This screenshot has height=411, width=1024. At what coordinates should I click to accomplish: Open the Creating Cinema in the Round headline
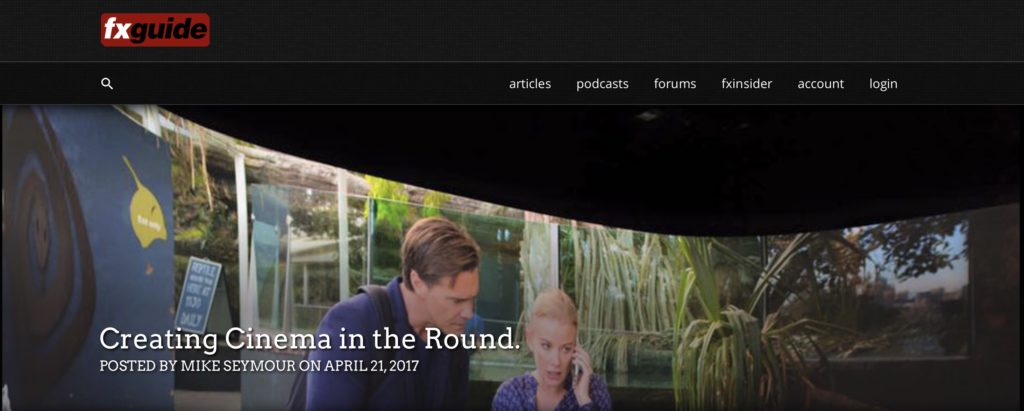(310, 338)
